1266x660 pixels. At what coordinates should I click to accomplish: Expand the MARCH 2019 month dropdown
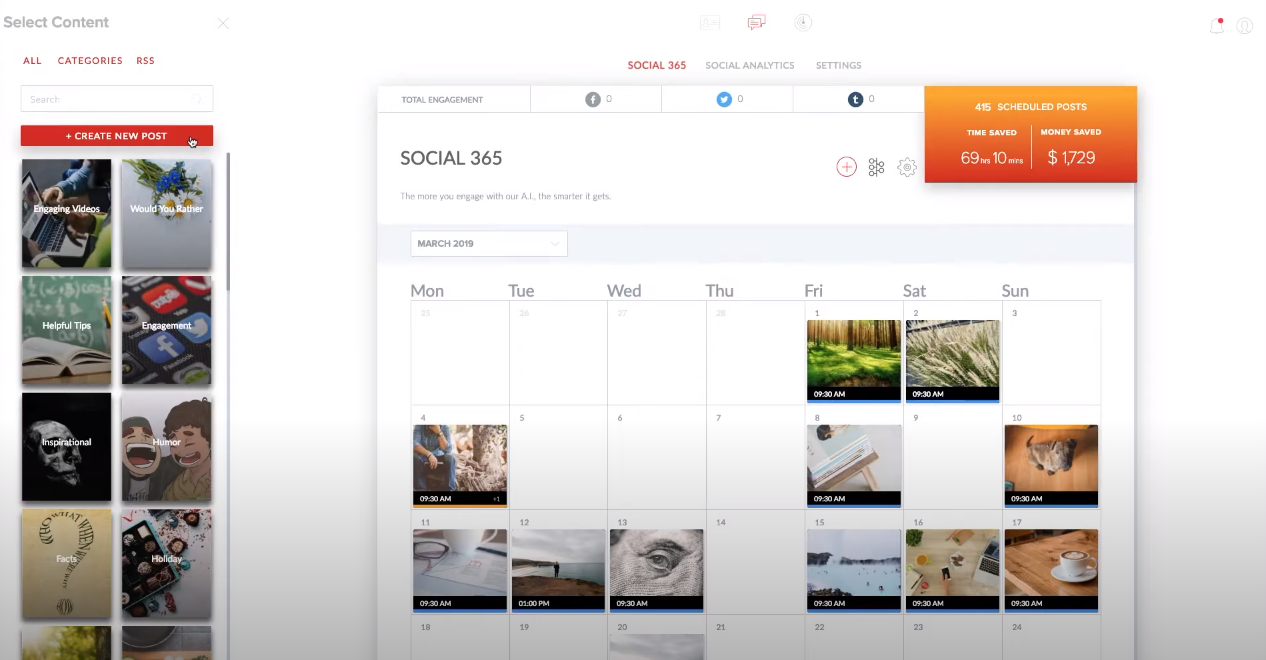tap(489, 244)
